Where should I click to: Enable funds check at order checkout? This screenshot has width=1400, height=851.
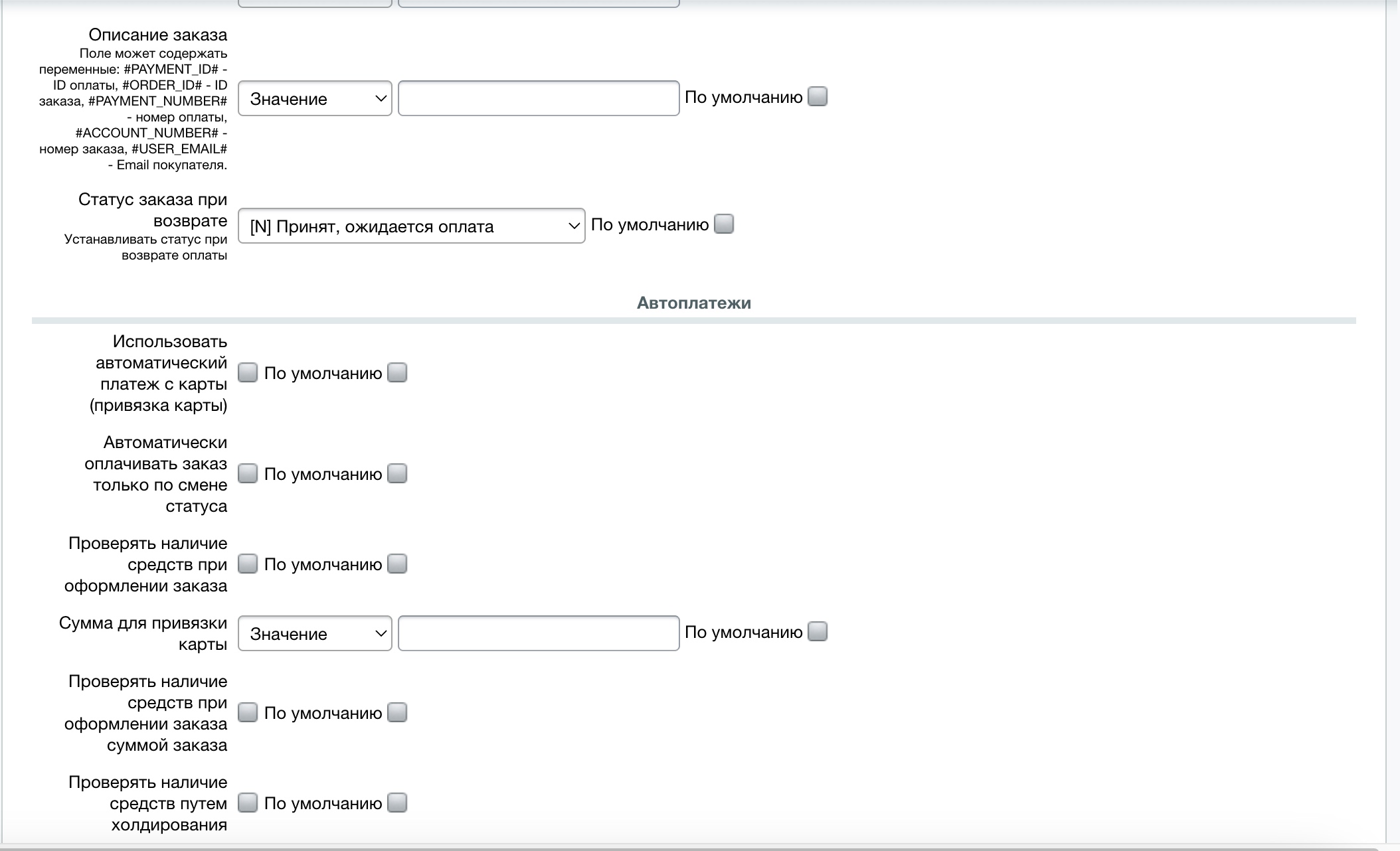point(248,564)
